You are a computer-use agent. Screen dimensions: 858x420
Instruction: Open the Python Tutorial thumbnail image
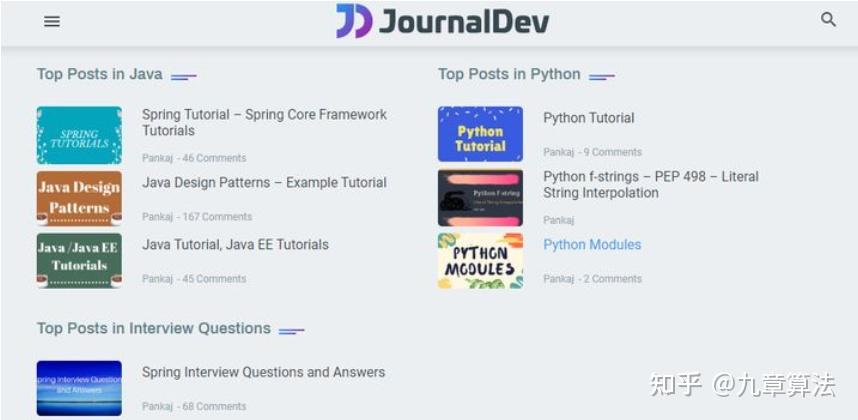pyautogui.click(x=480, y=134)
